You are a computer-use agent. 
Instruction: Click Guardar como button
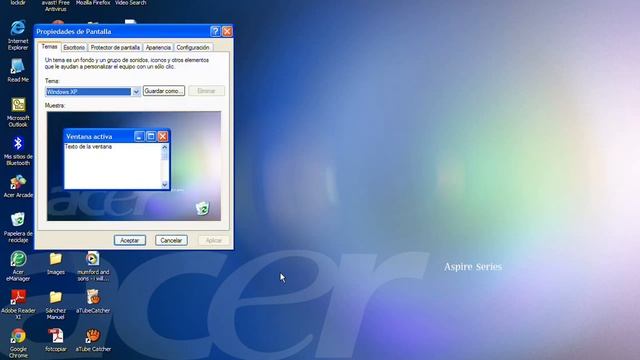pos(164,91)
